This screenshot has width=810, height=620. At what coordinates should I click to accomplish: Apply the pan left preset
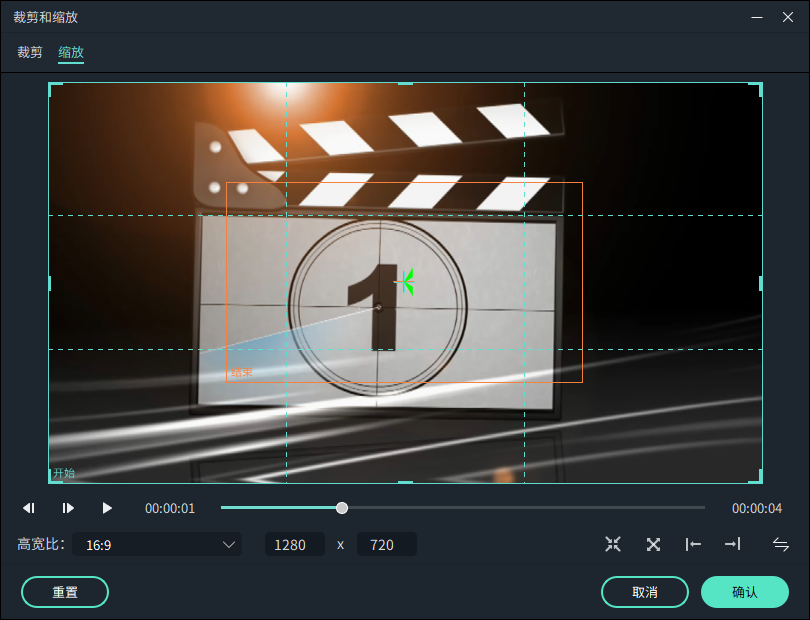point(693,544)
